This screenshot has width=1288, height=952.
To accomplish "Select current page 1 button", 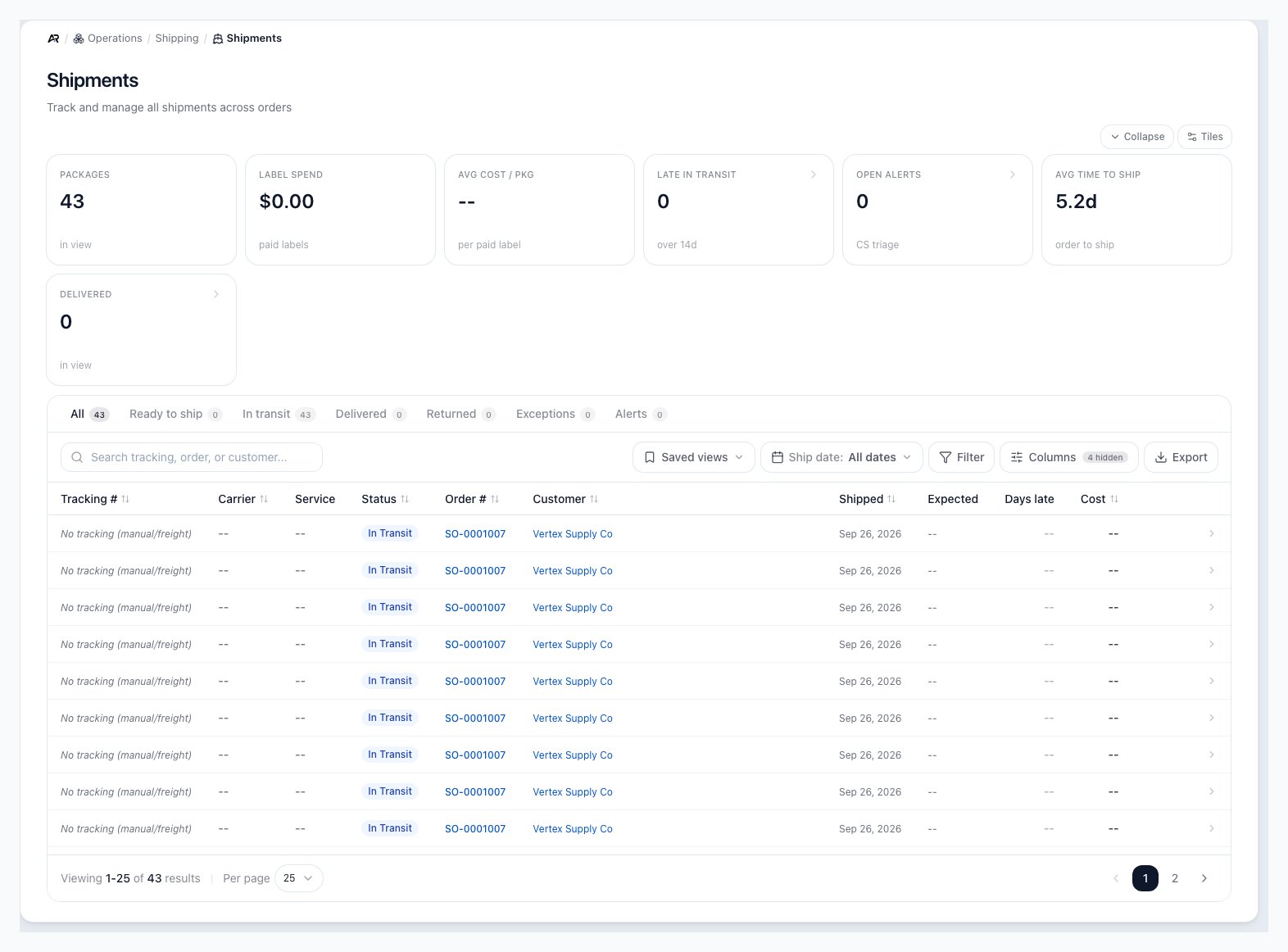I will pyautogui.click(x=1145, y=878).
